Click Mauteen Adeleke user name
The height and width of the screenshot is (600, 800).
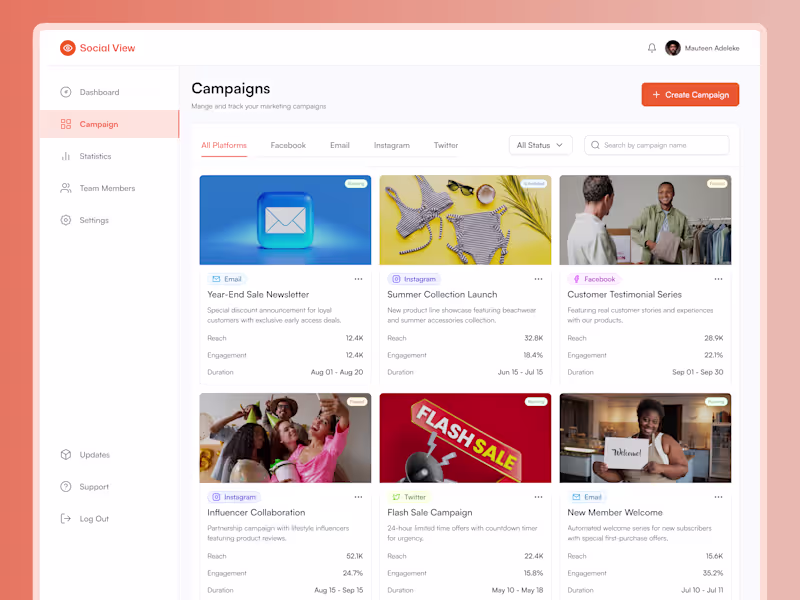pyautogui.click(x=712, y=48)
